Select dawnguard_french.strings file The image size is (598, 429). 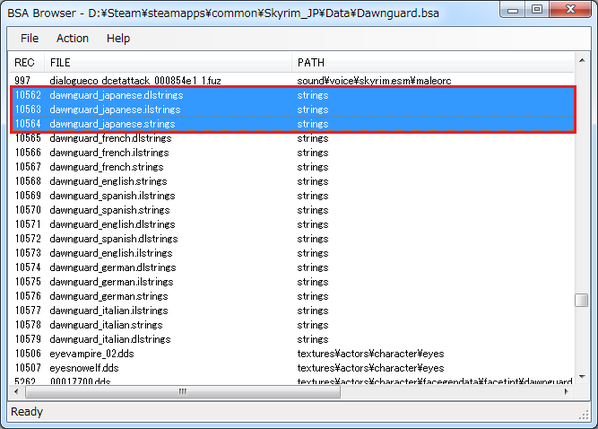click(106, 167)
